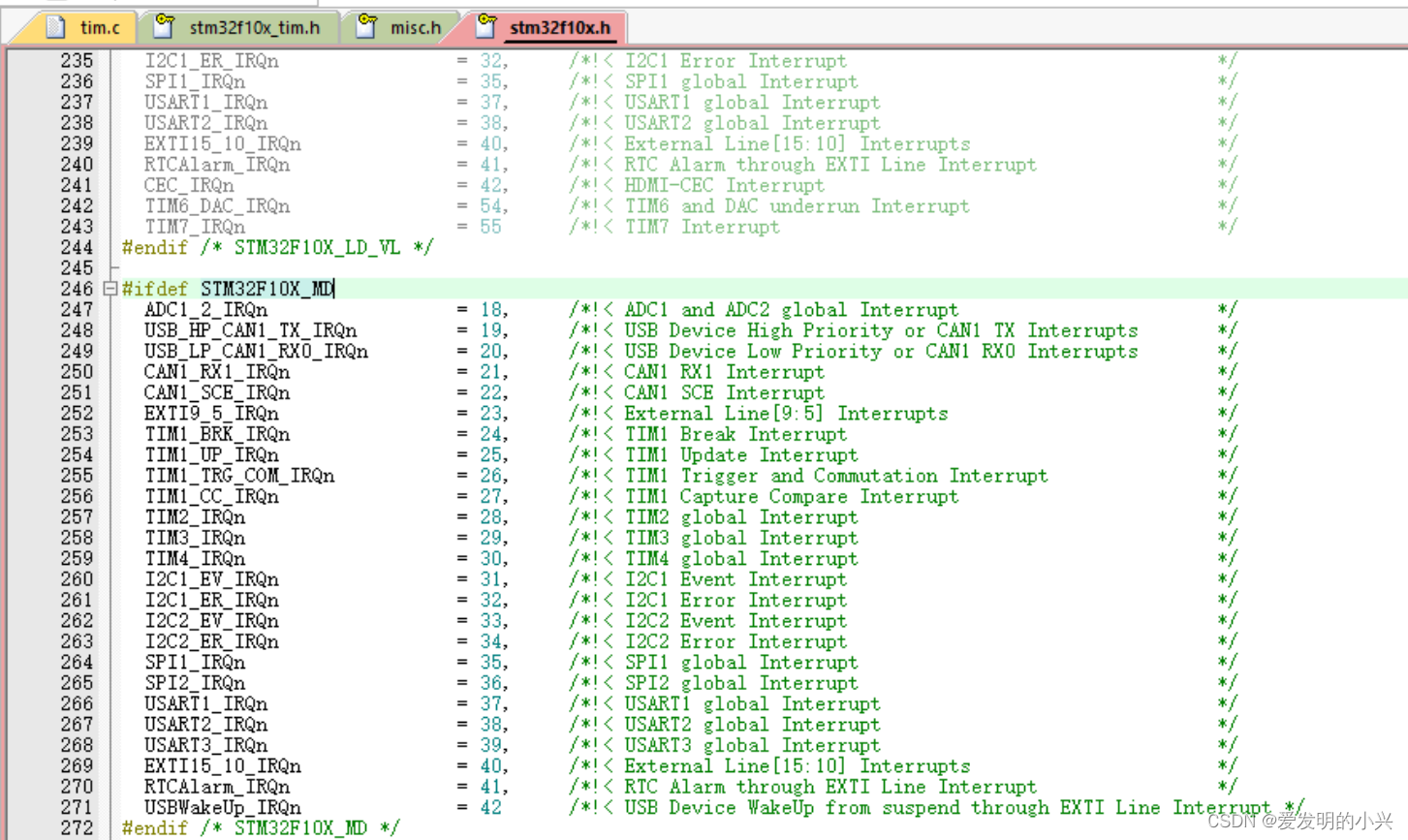Click TIM3_IRQn identifier
The width and height of the screenshot is (1408, 840).
pyautogui.click(x=195, y=538)
